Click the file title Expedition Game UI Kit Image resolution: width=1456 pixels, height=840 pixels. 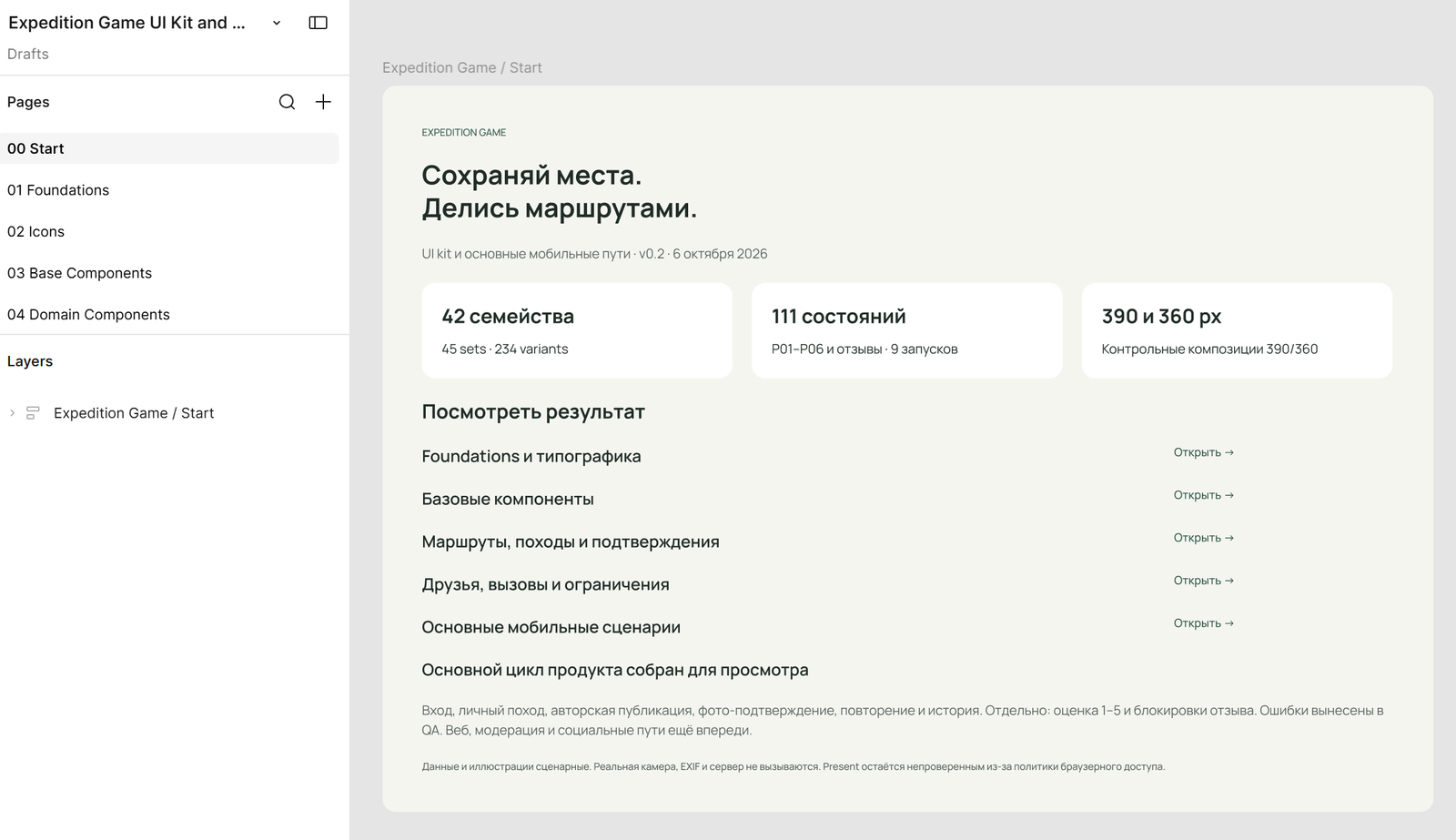(x=126, y=23)
